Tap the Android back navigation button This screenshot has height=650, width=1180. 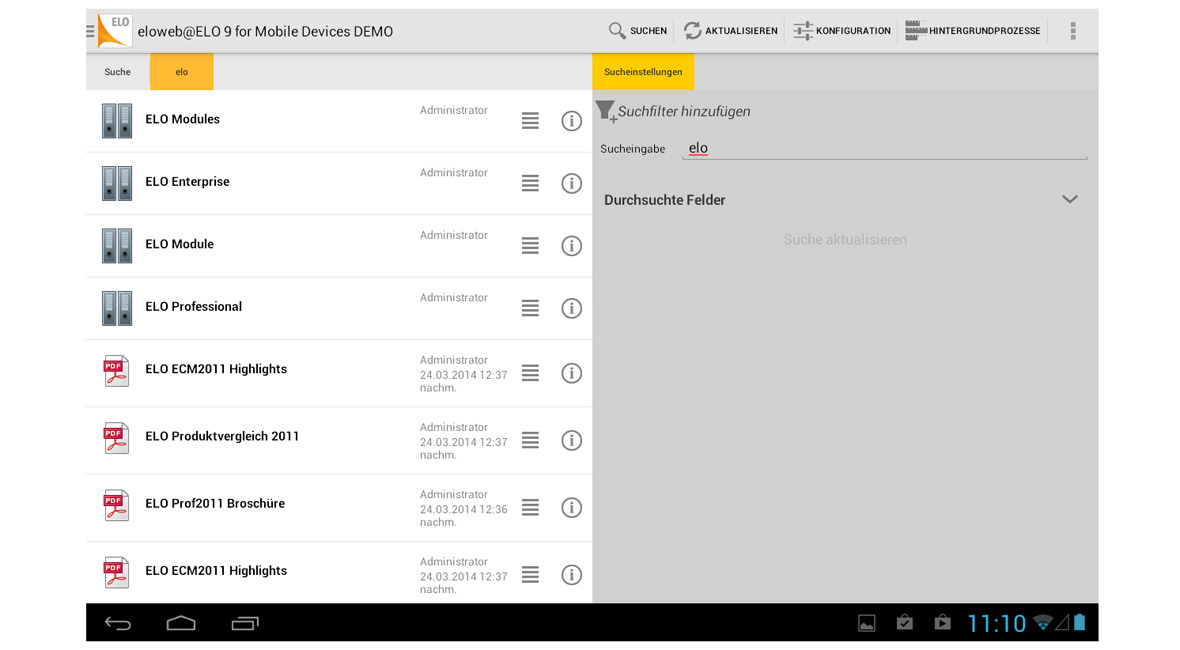(118, 624)
